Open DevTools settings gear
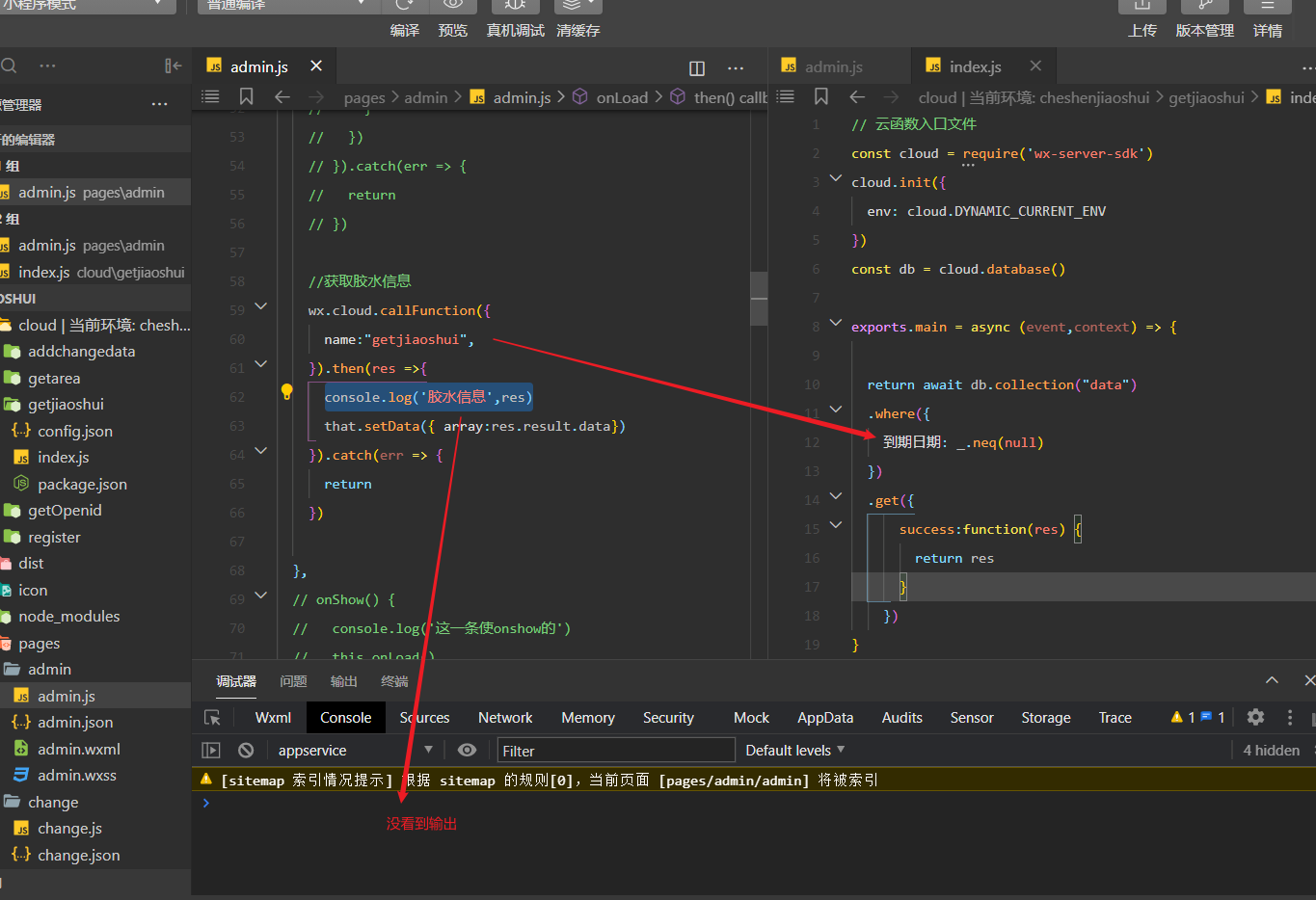The width and height of the screenshot is (1316, 900). 1255,717
